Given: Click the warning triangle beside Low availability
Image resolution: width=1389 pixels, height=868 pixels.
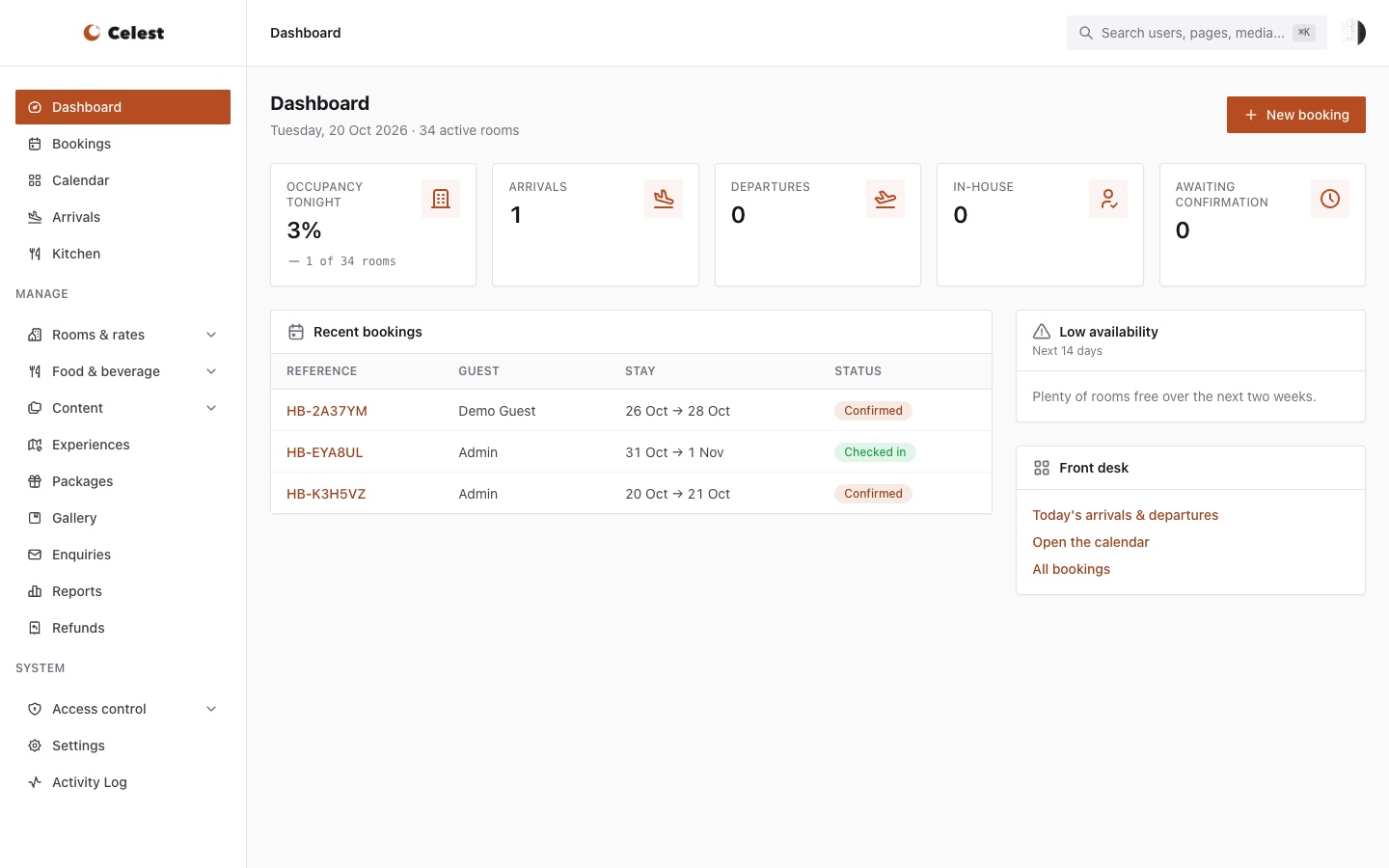Looking at the screenshot, I should [1042, 332].
